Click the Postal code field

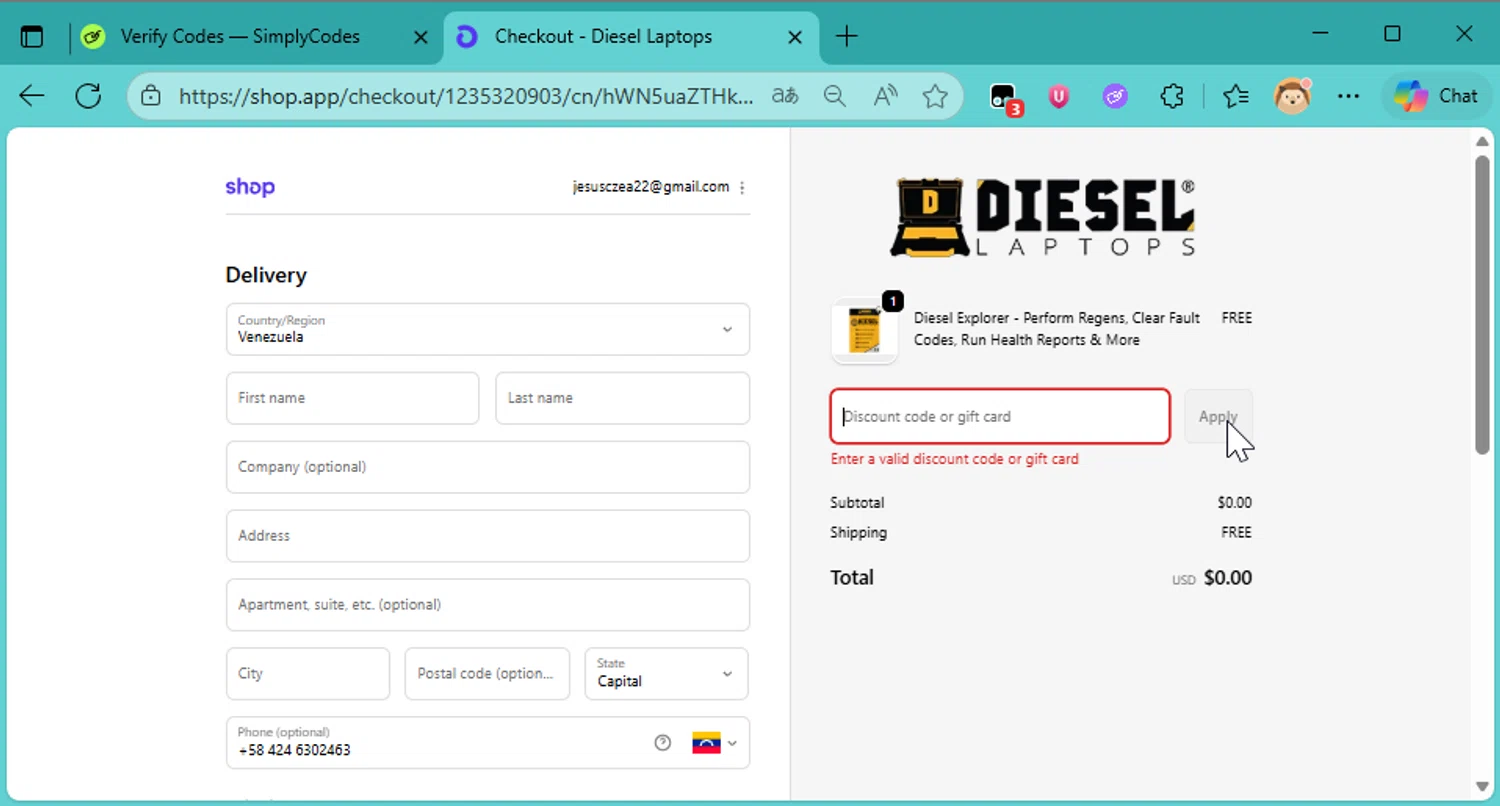pyautogui.click(x=487, y=674)
